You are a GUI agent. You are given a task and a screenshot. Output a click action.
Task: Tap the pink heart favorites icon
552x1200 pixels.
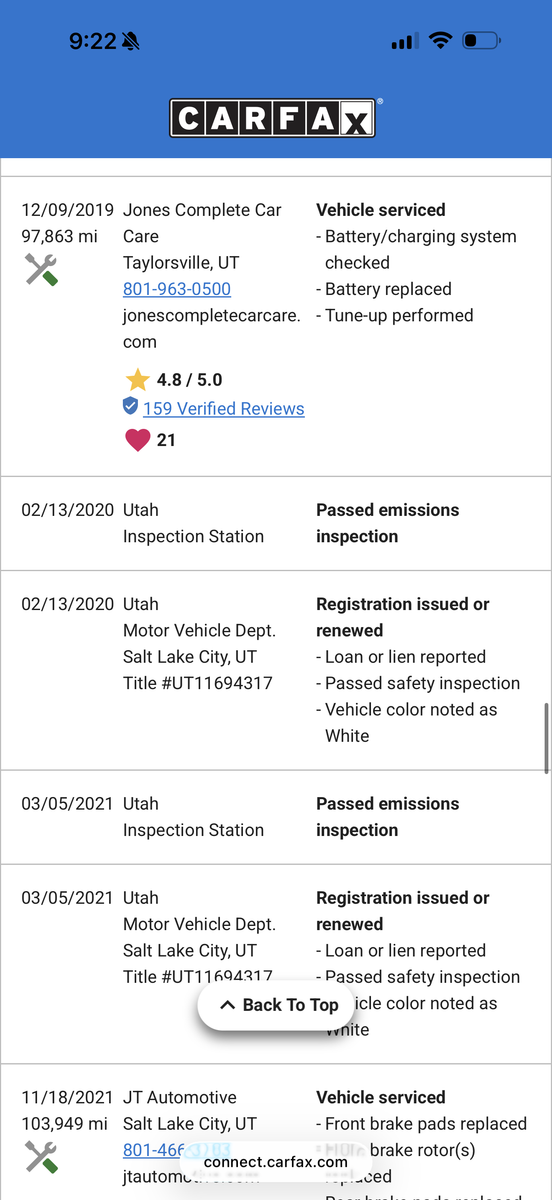137,440
